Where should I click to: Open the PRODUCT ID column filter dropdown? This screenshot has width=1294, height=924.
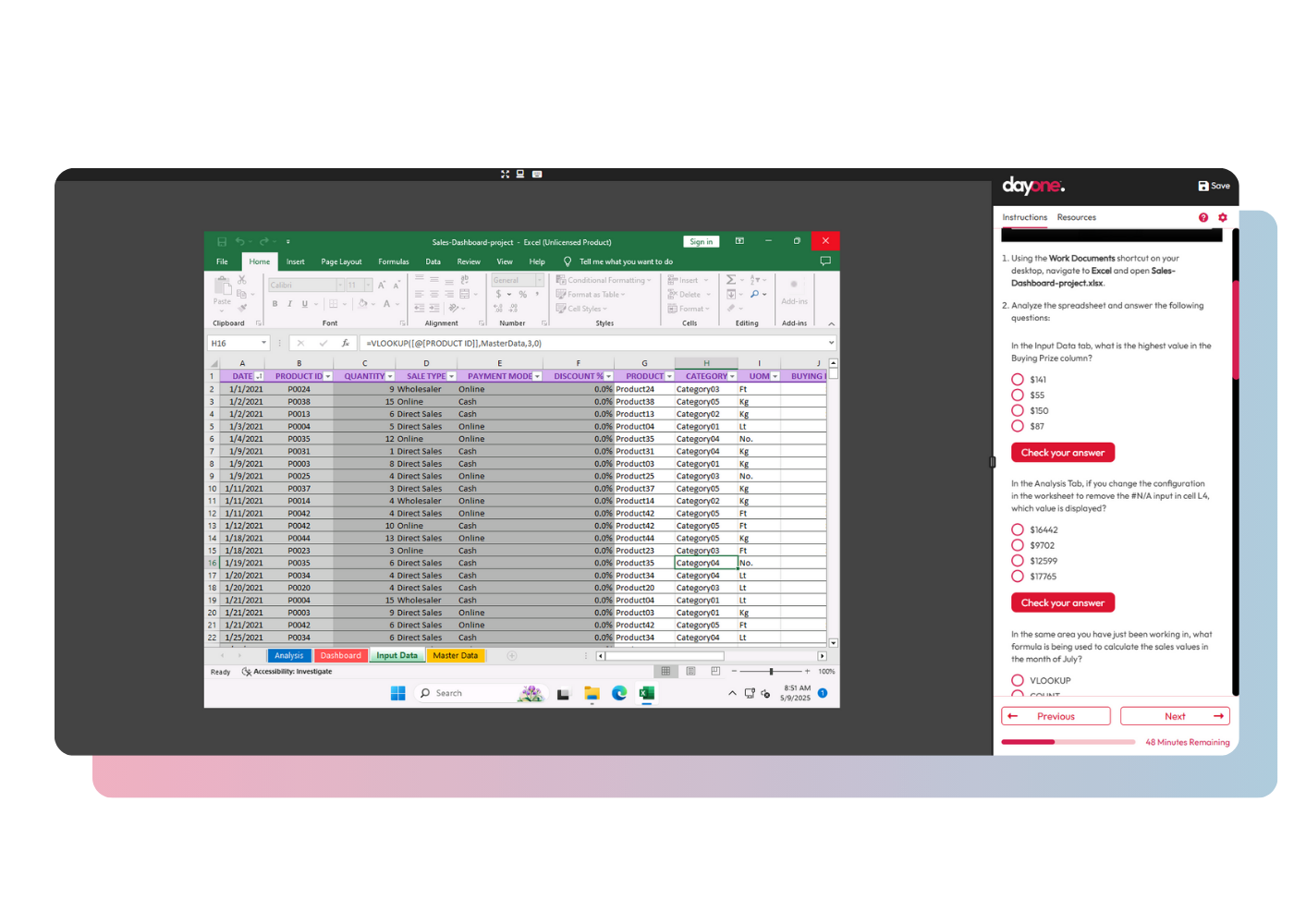pos(328,377)
